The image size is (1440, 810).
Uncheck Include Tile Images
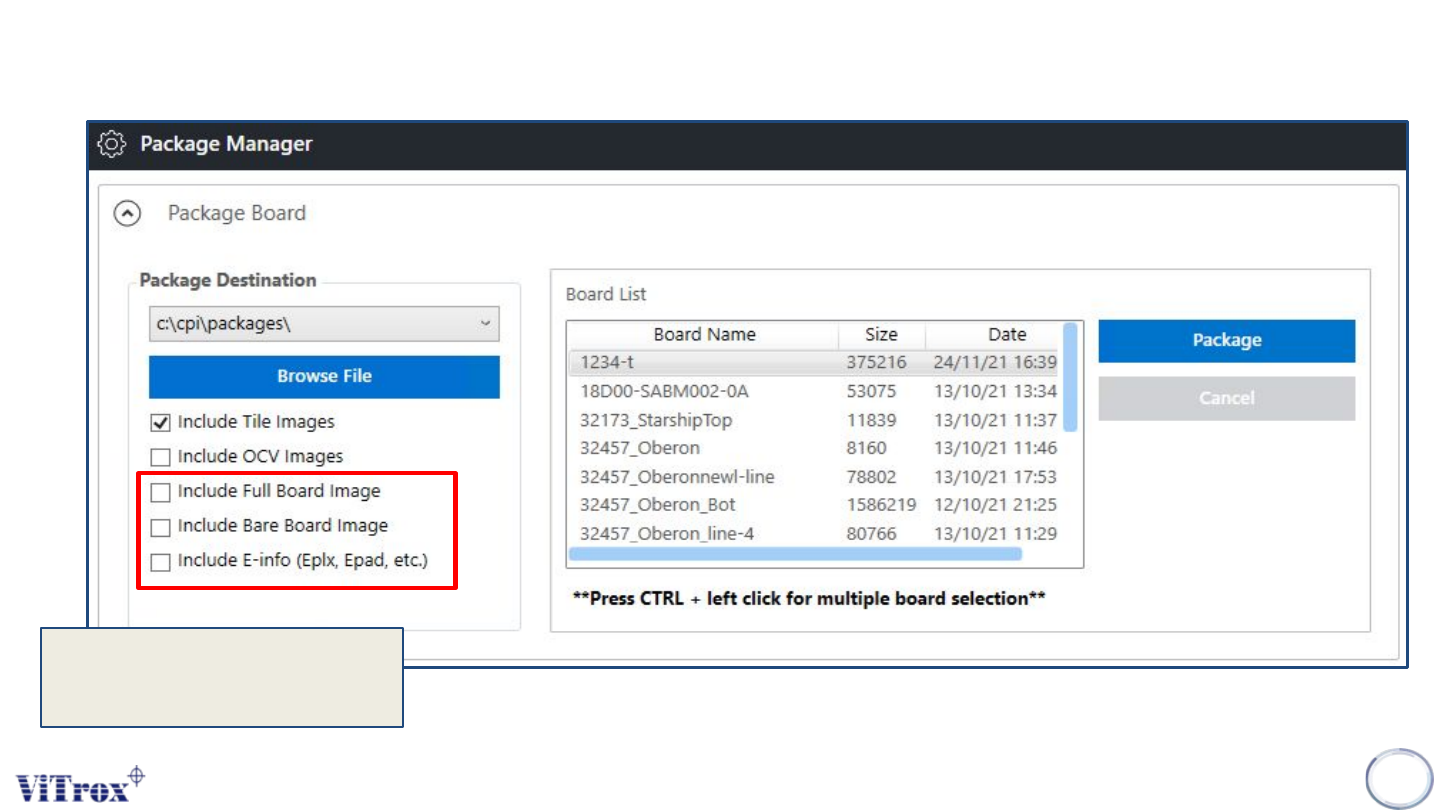160,423
